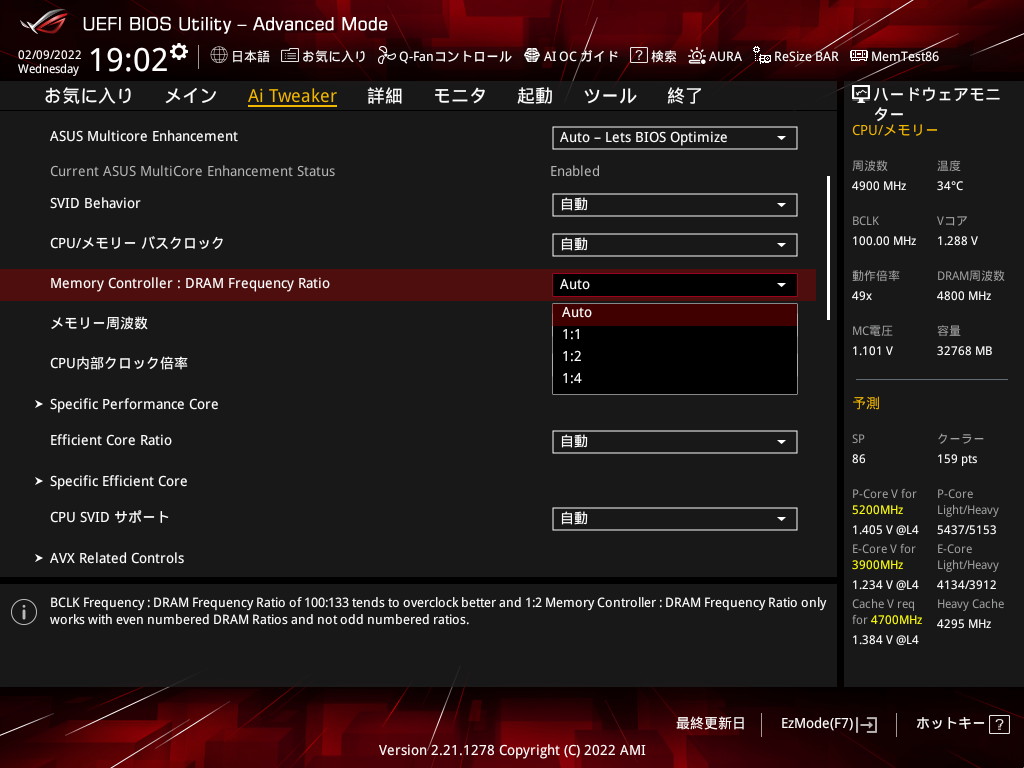
Task: Click the hardware monitor screen icon
Action: pos(861,95)
